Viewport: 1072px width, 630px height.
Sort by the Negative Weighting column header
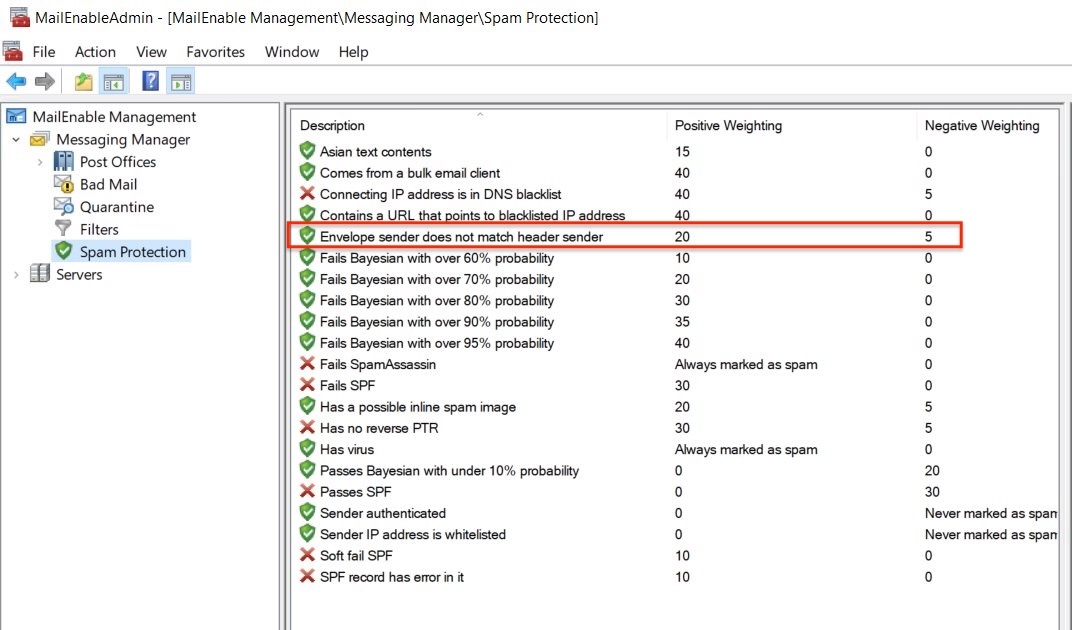[x=989, y=125]
